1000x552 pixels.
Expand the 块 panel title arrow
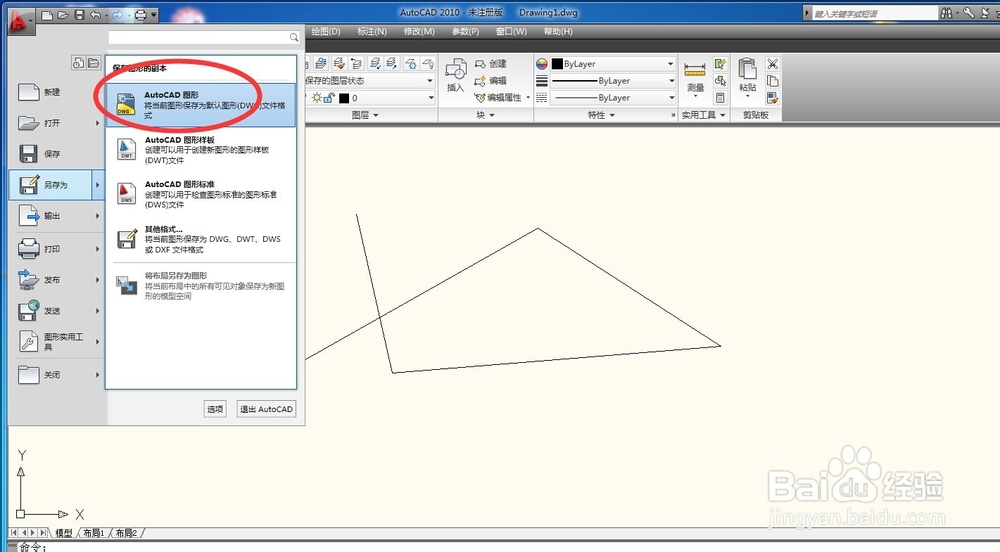pyautogui.click(x=492, y=115)
